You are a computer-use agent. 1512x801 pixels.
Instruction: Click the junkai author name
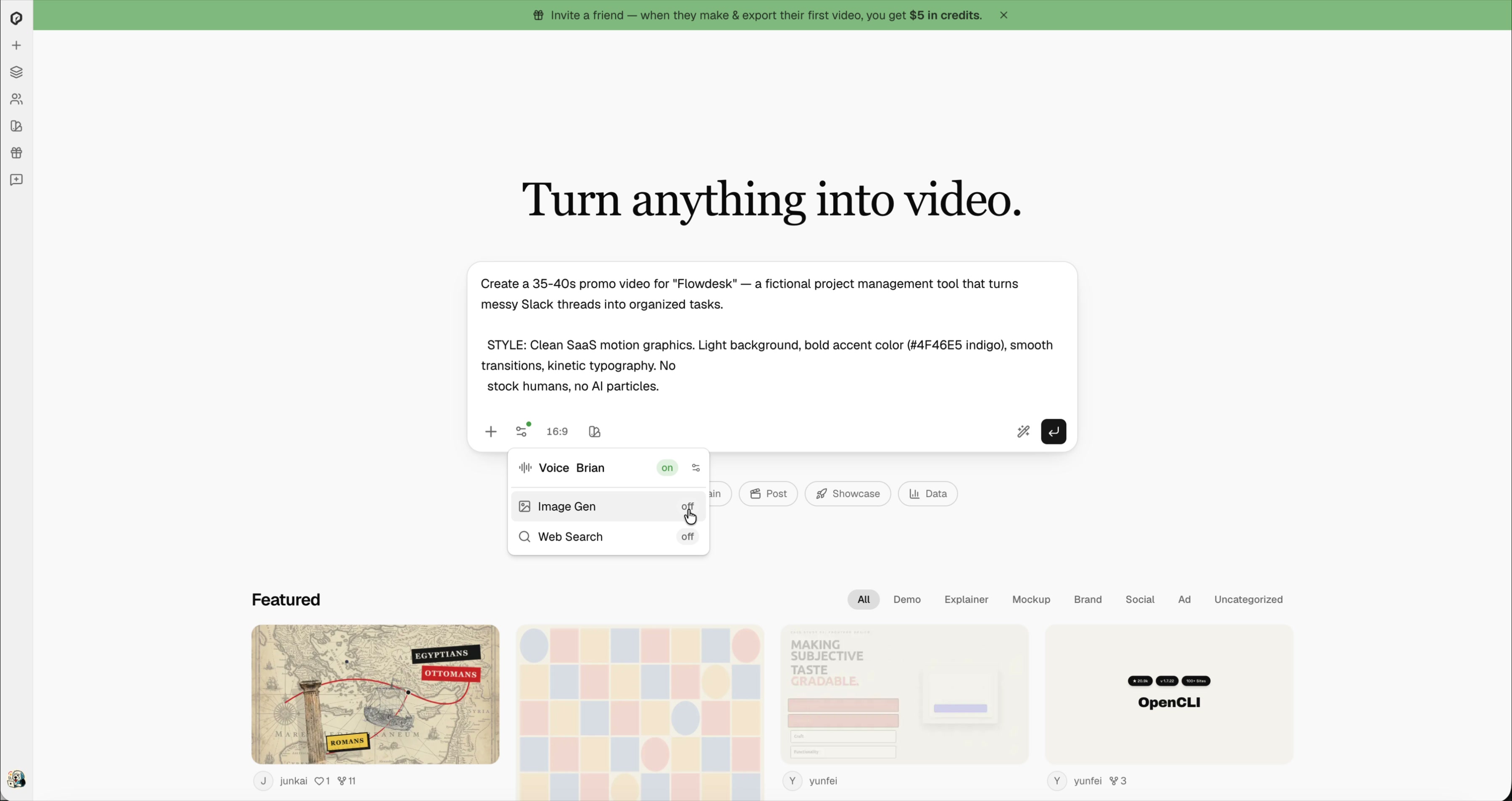pos(293,782)
